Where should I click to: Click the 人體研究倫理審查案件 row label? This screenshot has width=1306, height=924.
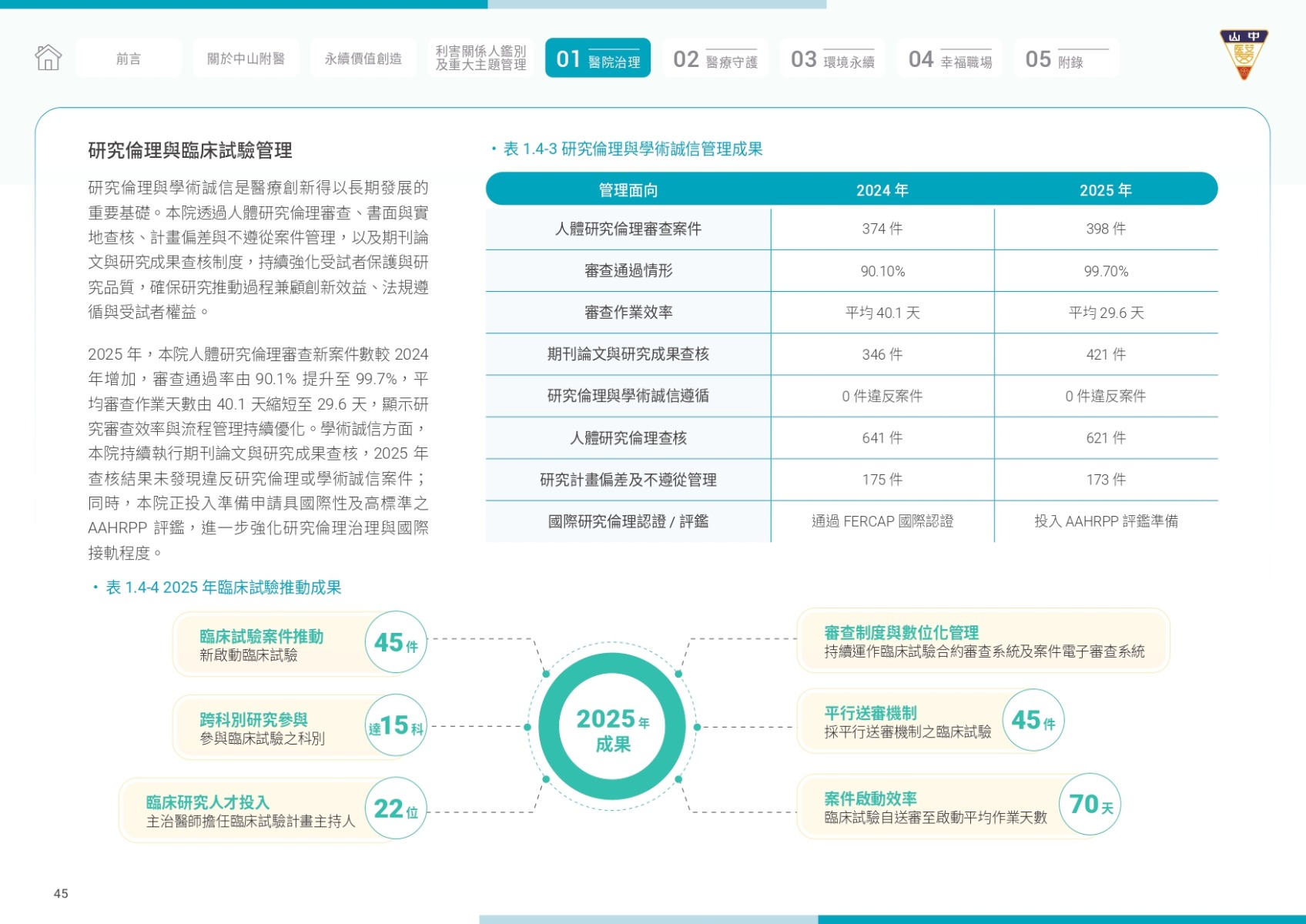tap(628, 229)
